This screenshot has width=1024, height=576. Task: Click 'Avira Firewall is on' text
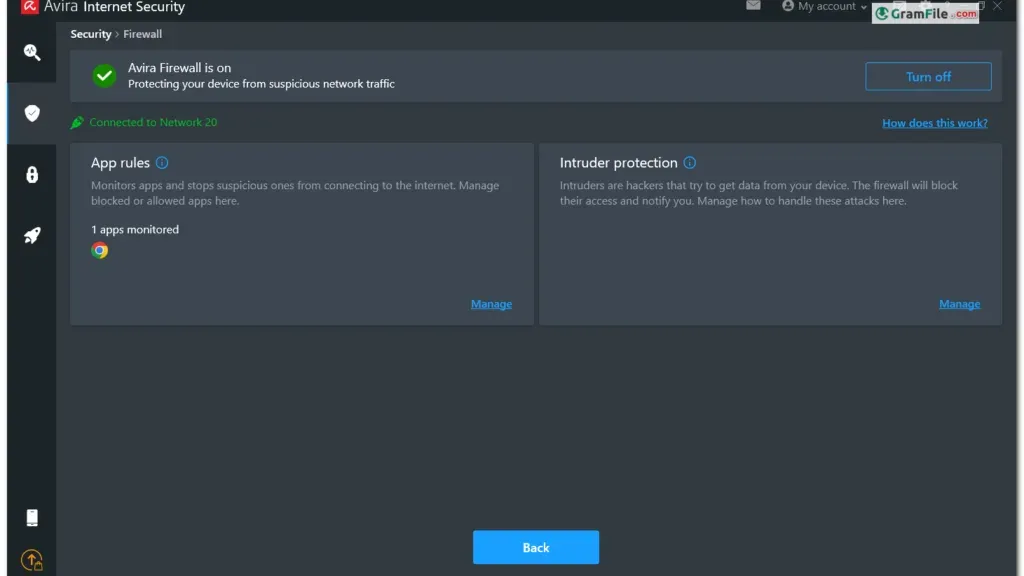180,68
